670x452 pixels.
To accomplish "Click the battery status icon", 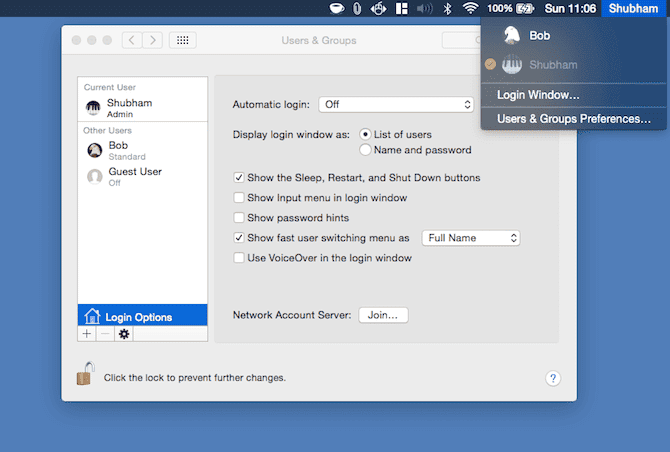I will pos(525,8).
